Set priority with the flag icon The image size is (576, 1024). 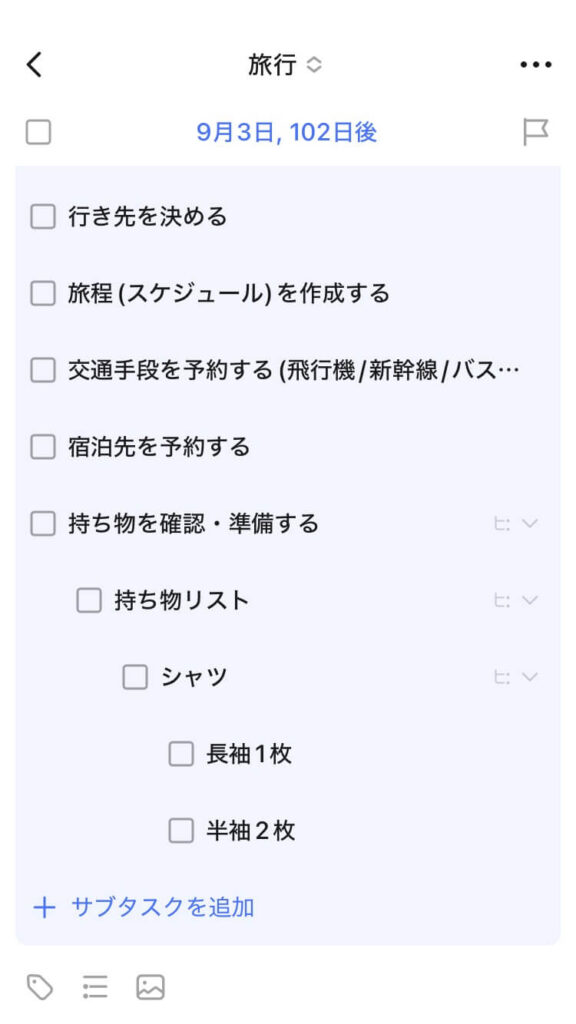(x=536, y=133)
